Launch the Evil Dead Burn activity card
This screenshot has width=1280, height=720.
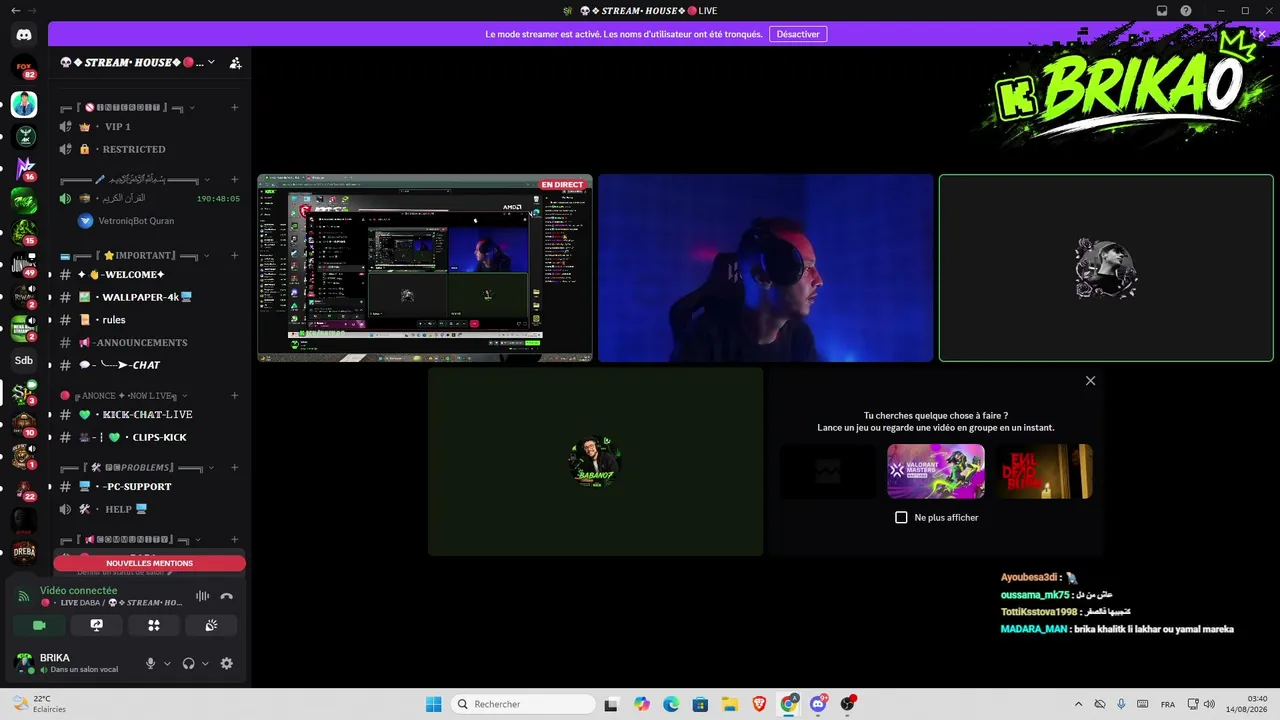tap(1044, 471)
